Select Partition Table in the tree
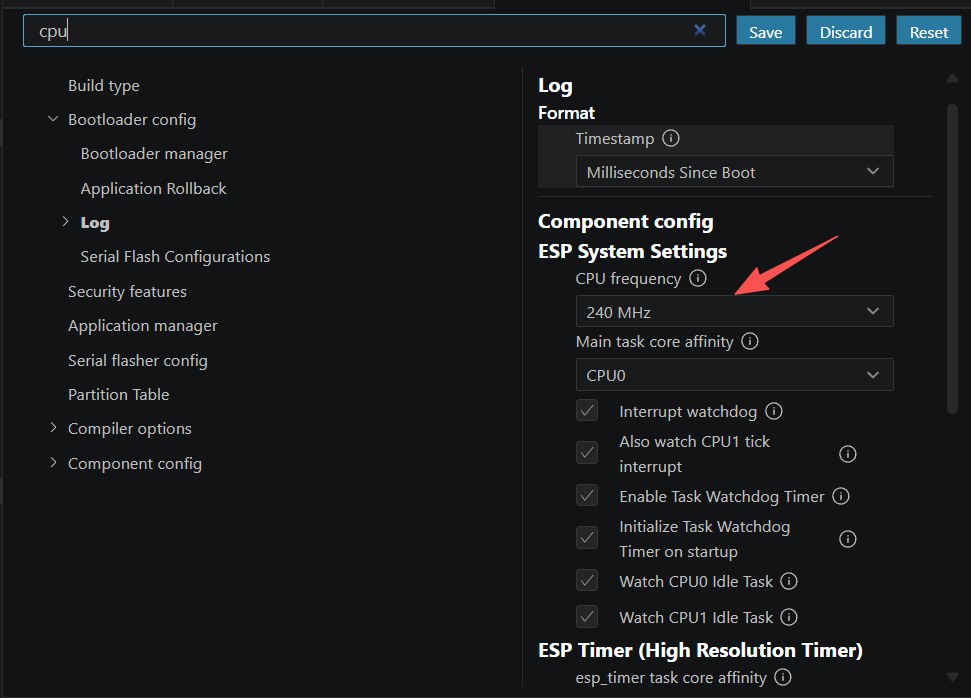Screen dimensions: 971x698 coord(118,395)
